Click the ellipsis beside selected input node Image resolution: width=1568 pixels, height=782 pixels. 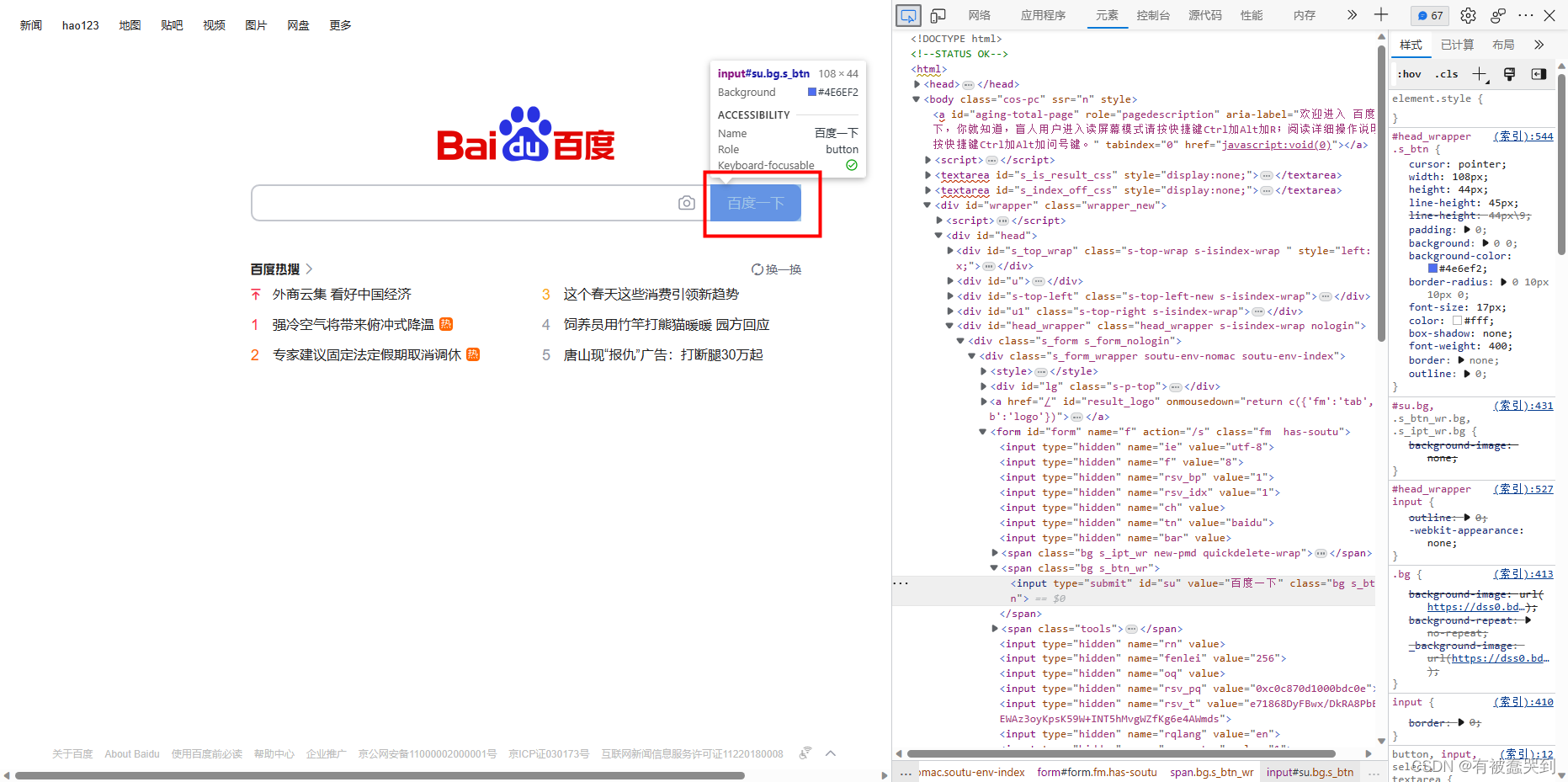point(901,583)
